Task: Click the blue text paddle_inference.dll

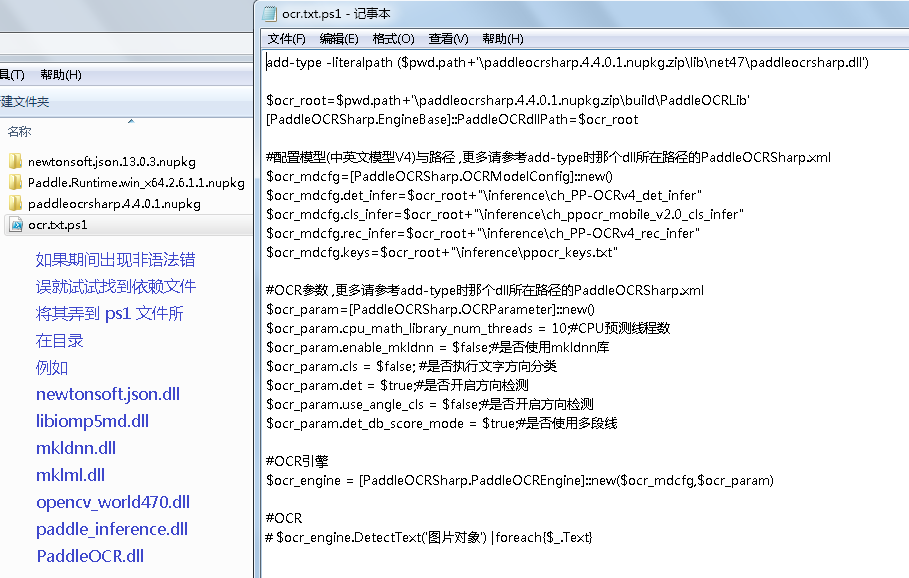Action: pos(112,529)
